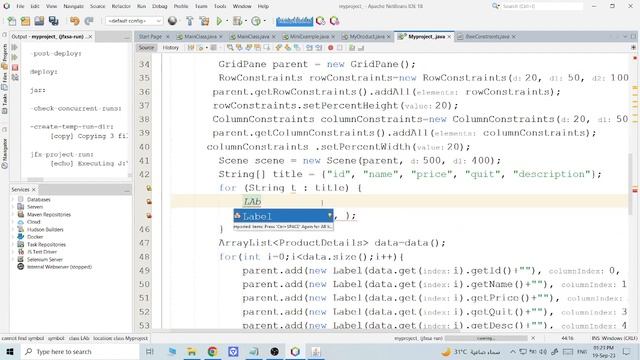The image size is (640, 360).
Task: Click the red Start Macro Recording icon
Action: (331, 48)
